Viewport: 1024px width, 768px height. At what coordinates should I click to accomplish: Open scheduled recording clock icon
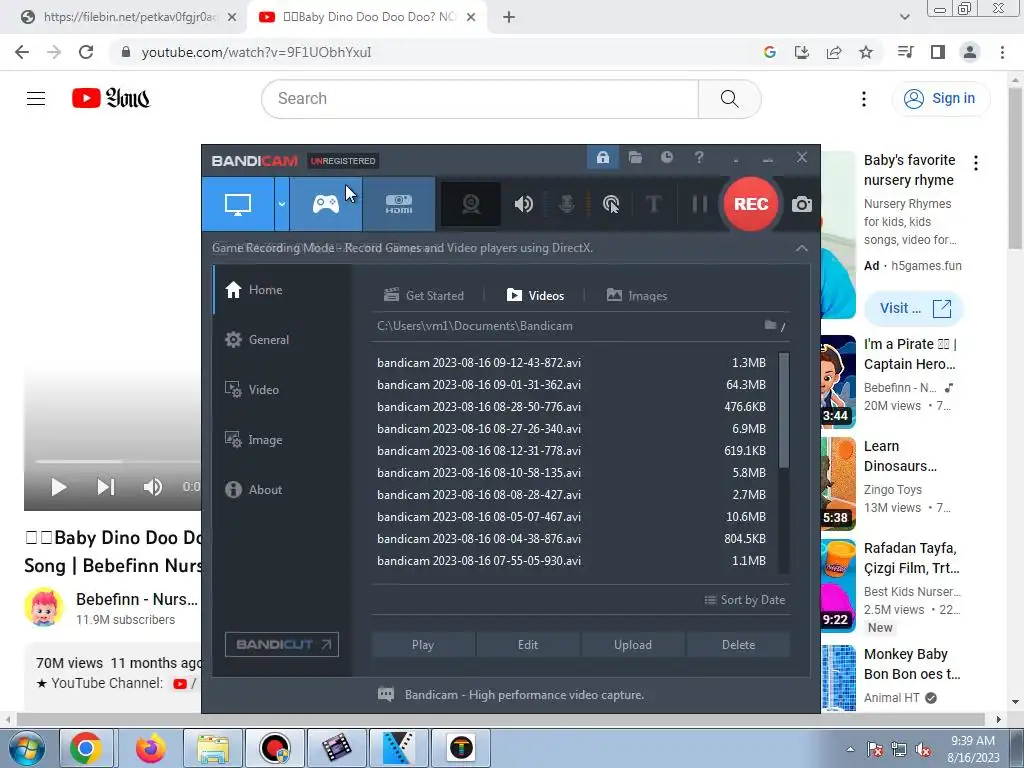667,157
